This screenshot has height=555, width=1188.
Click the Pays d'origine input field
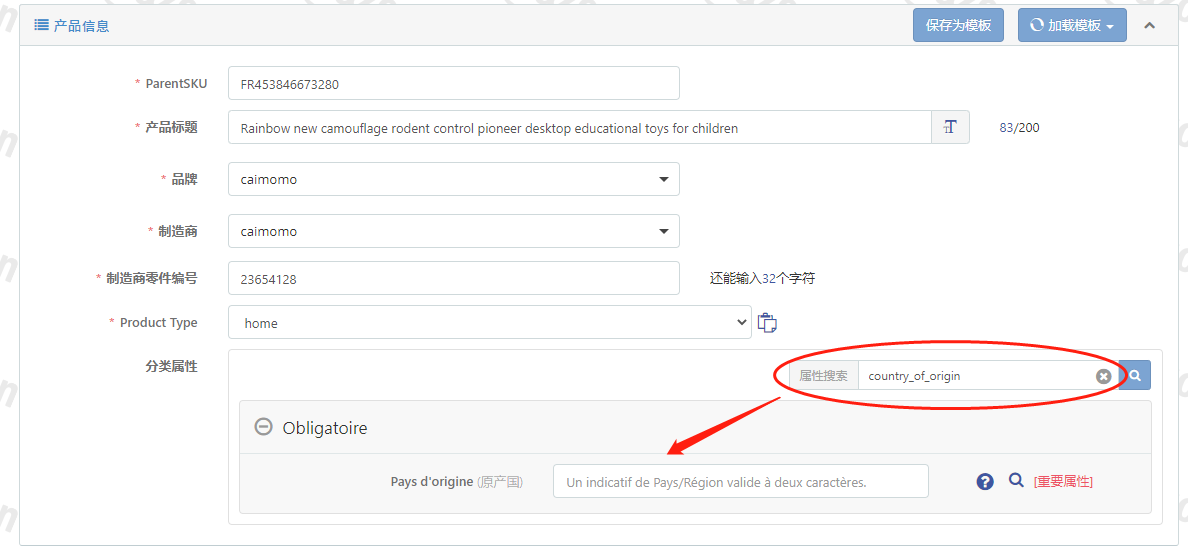coord(740,482)
